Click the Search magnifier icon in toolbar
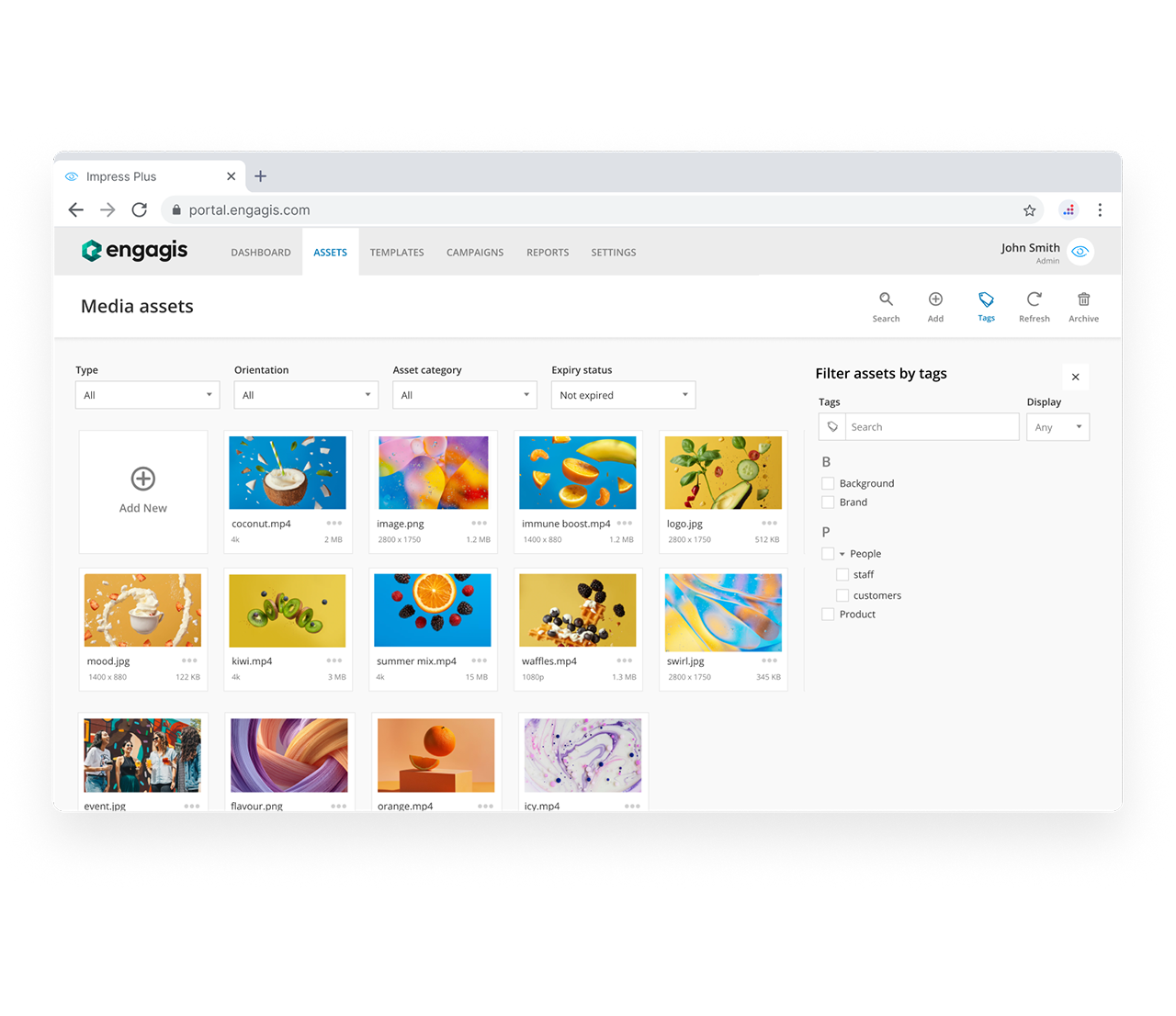1176x1016 pixels. 886,300
